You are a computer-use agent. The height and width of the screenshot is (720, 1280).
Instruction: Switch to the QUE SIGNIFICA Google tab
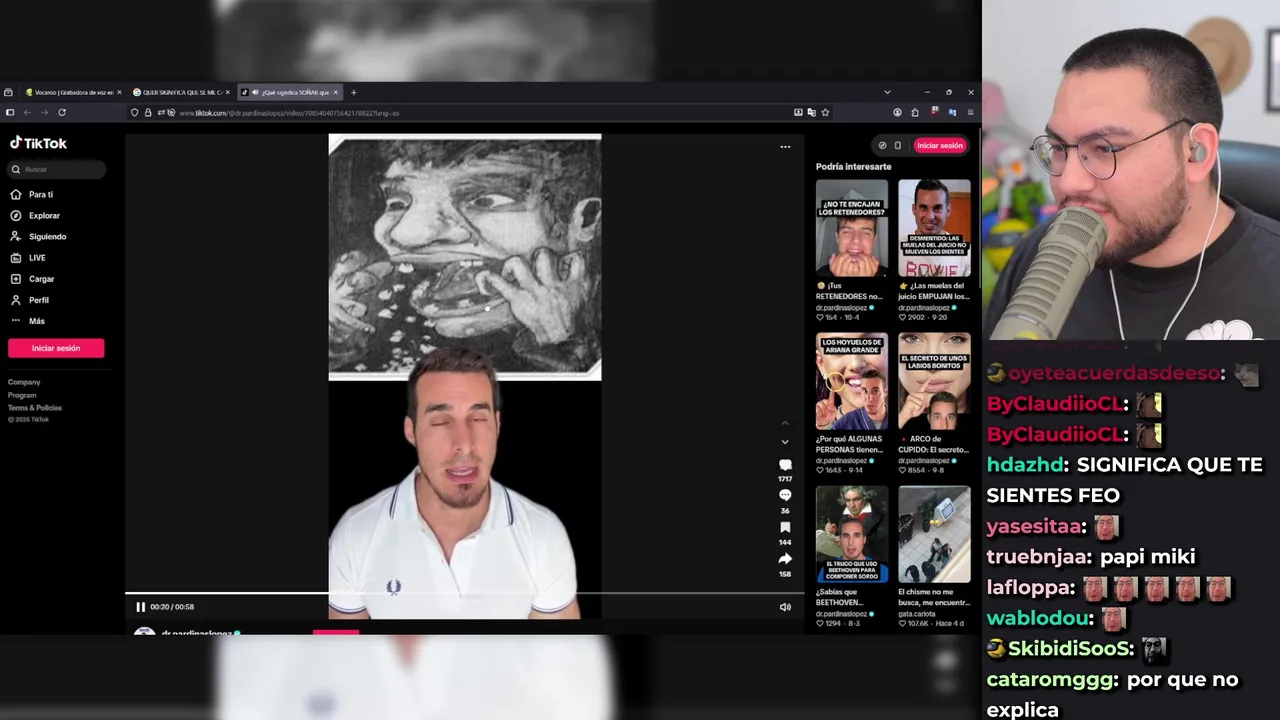[180, 92]
